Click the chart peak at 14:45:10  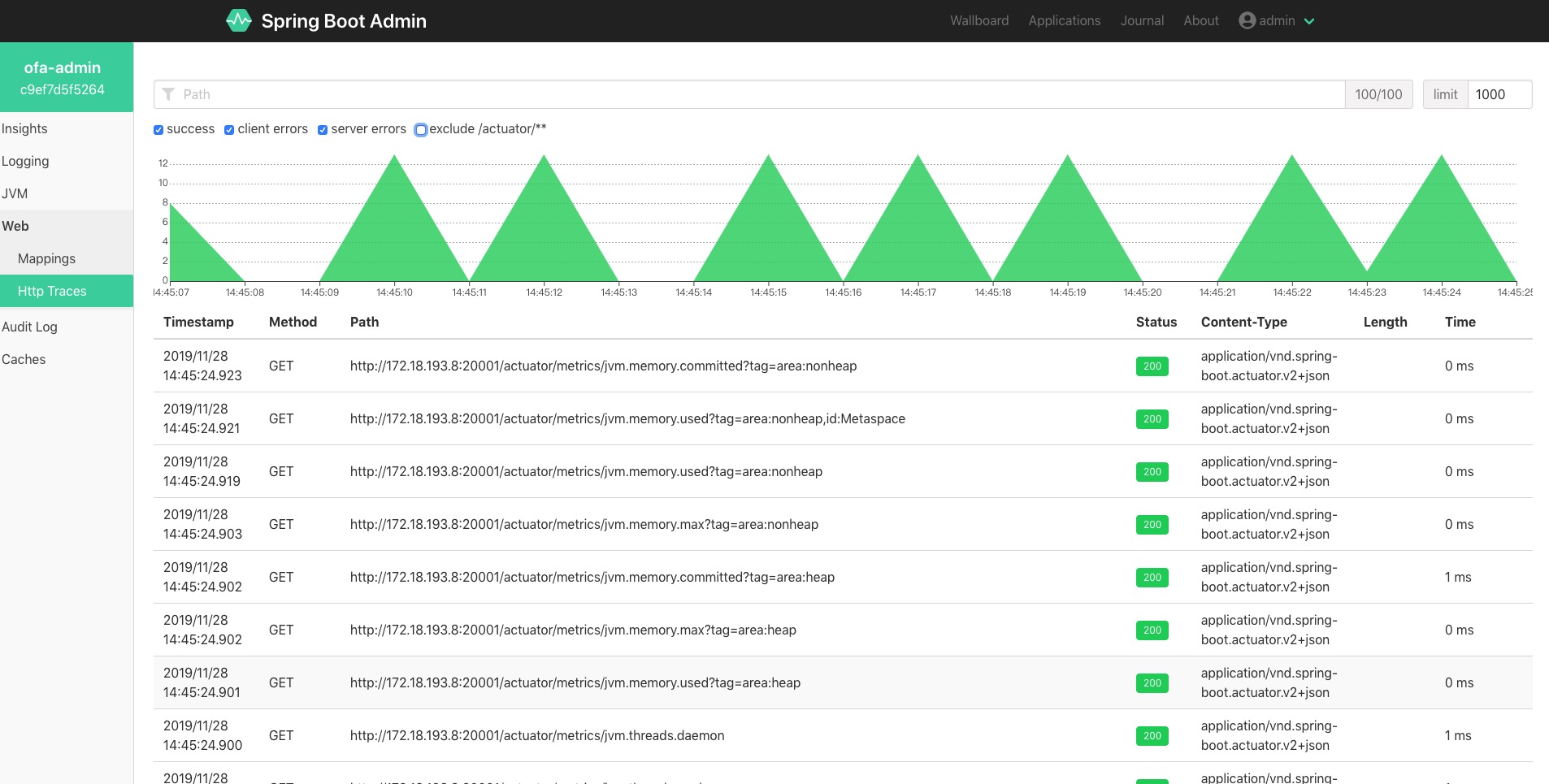395,155
